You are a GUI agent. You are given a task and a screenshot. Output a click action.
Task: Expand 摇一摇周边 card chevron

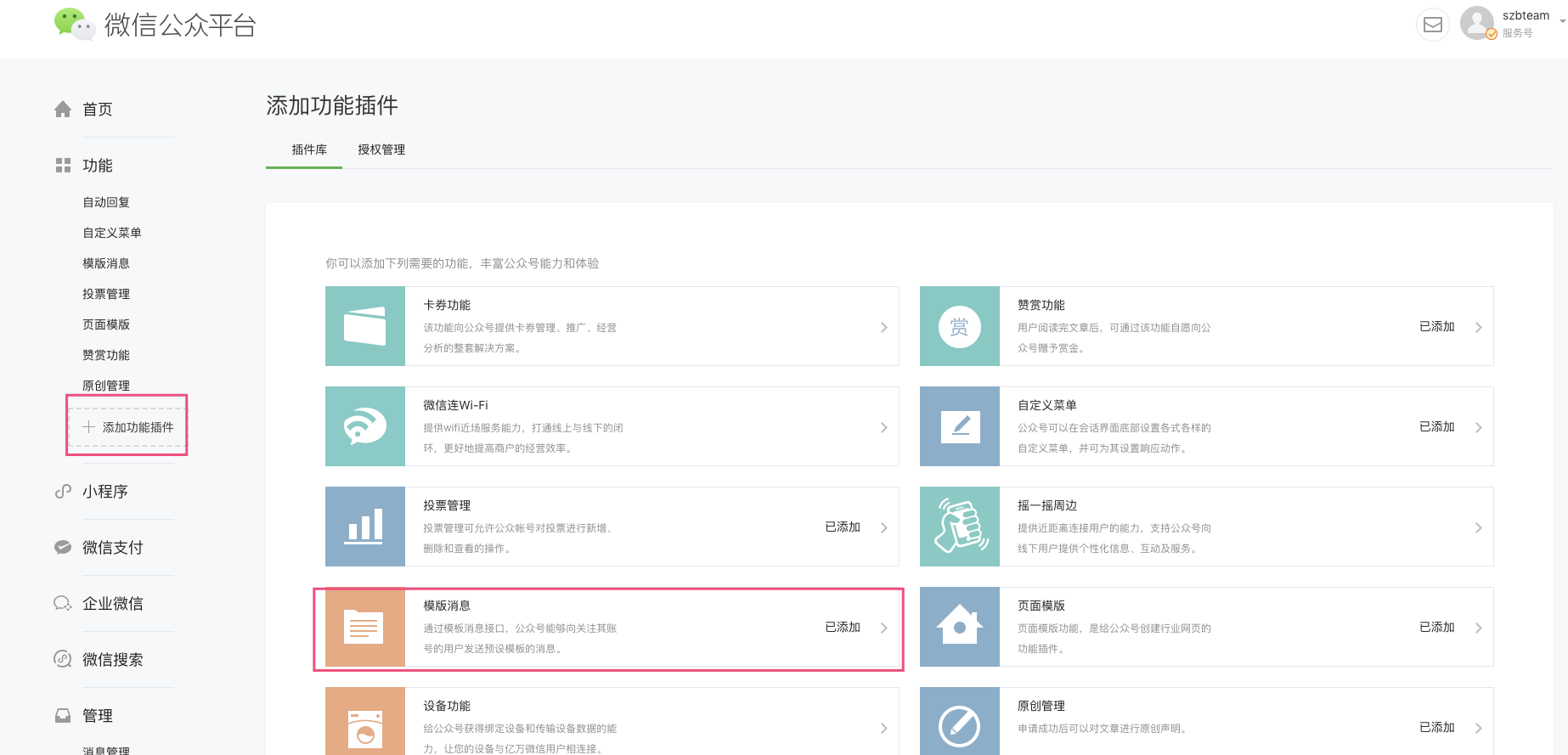[x=1478, y=527]
